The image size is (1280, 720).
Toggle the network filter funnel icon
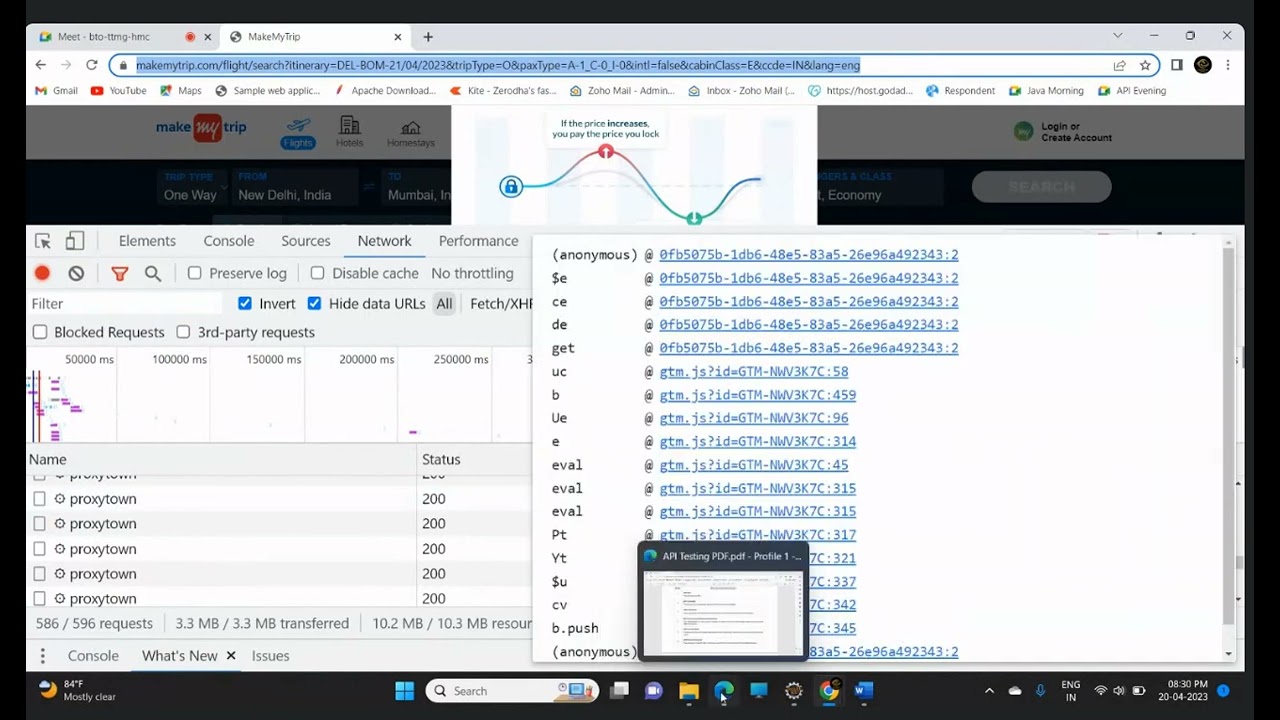tap(120, 273)
